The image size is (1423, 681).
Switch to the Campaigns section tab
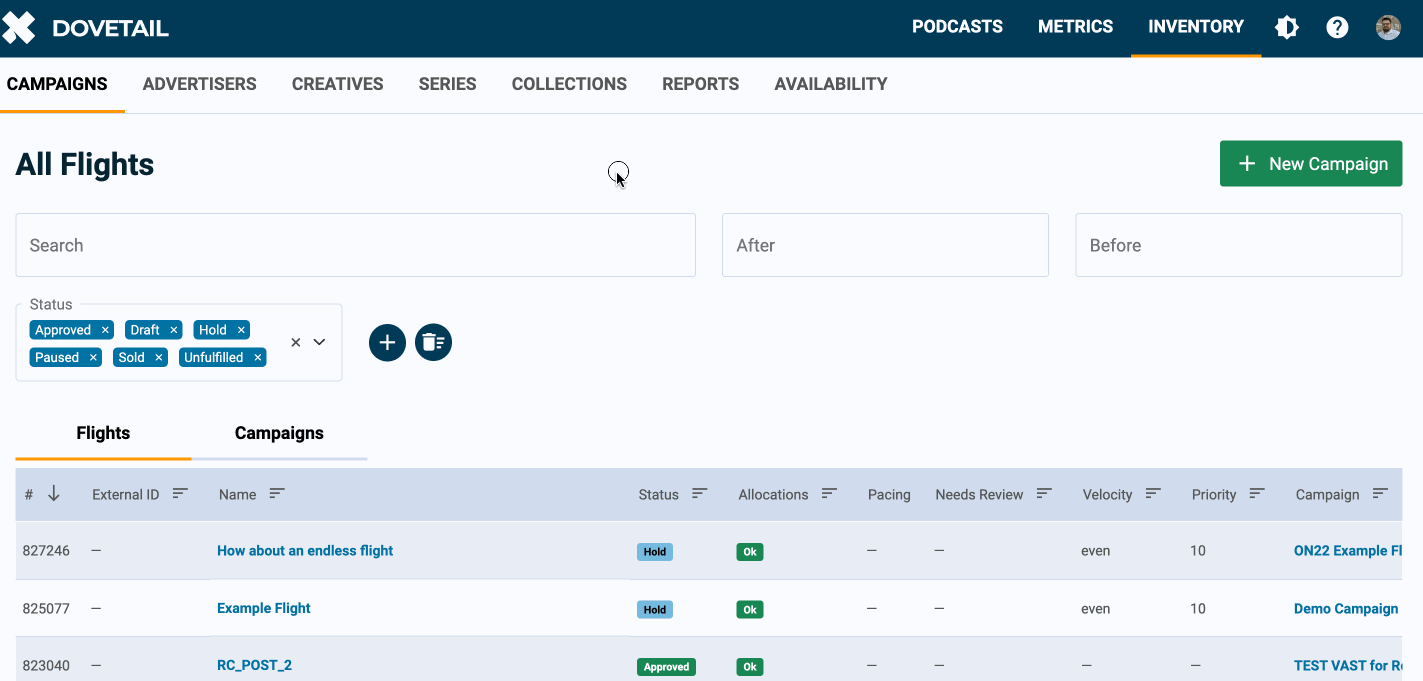tap(57, 84)
